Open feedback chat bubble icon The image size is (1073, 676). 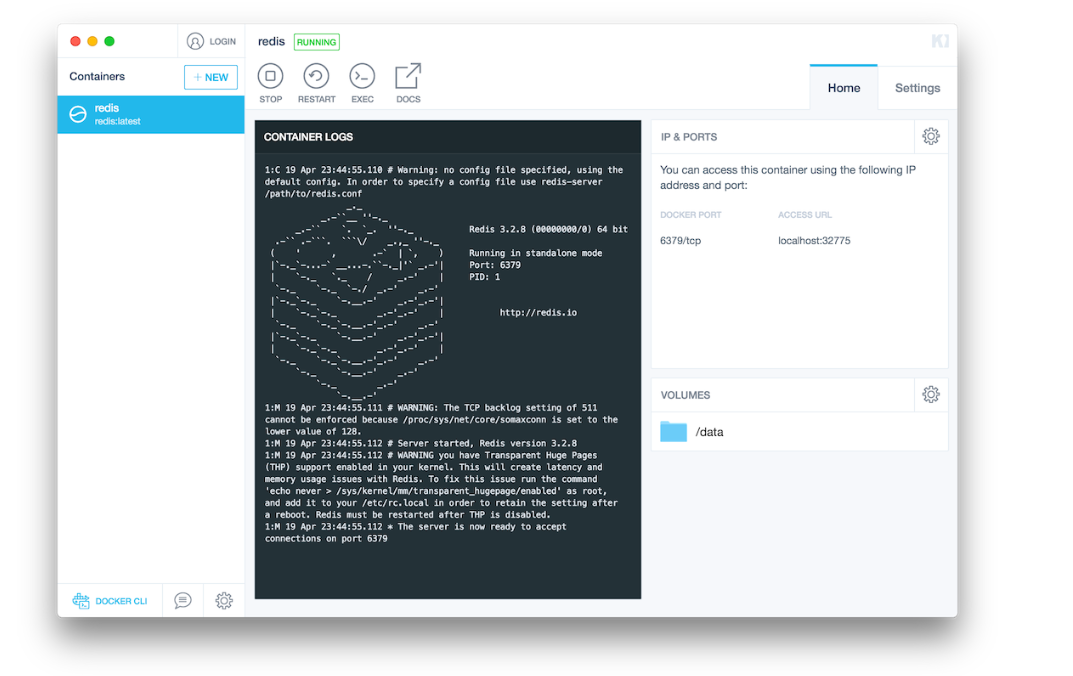tap(183, 601)
